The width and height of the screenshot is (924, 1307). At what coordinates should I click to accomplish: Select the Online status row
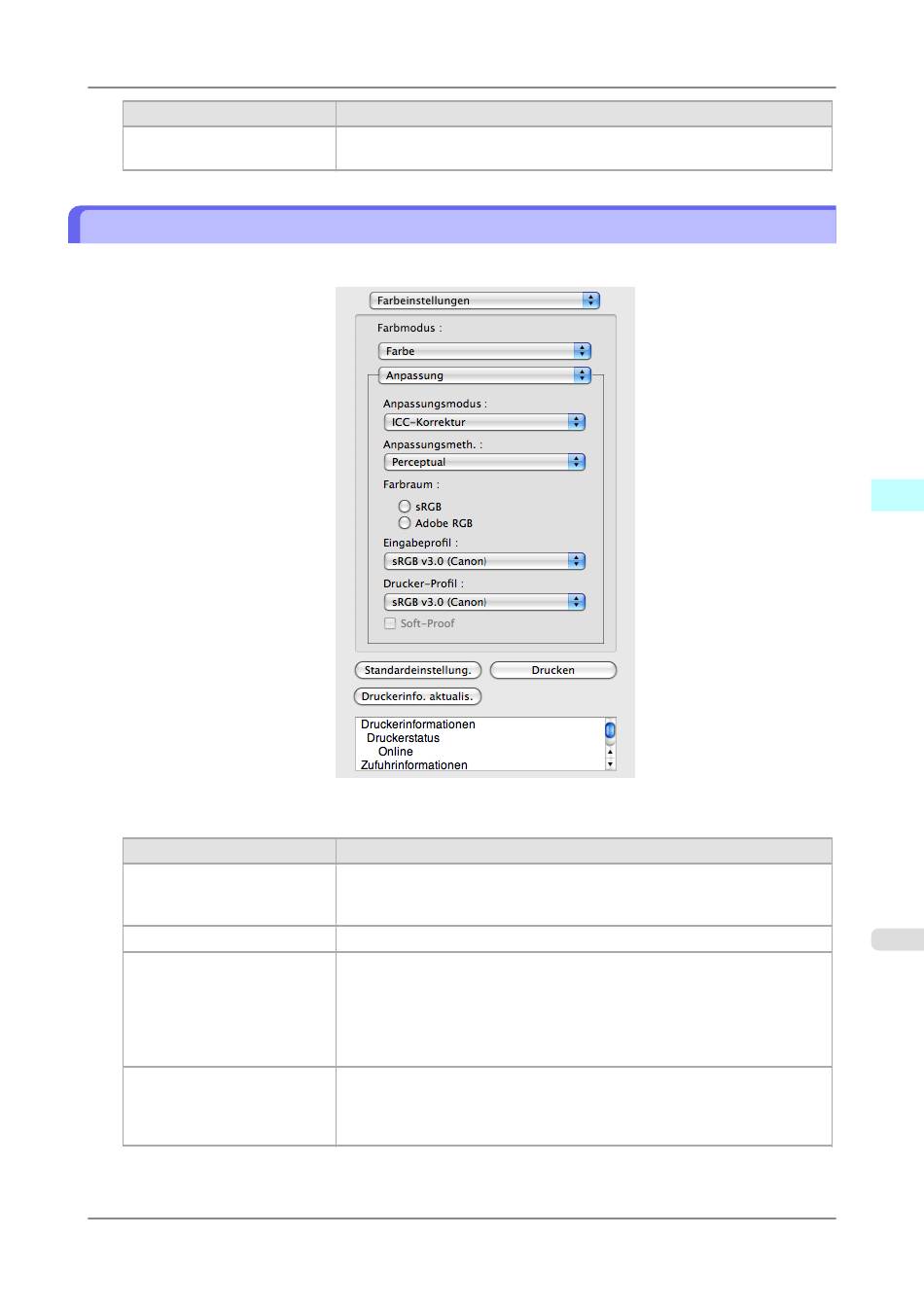point(396,752)
